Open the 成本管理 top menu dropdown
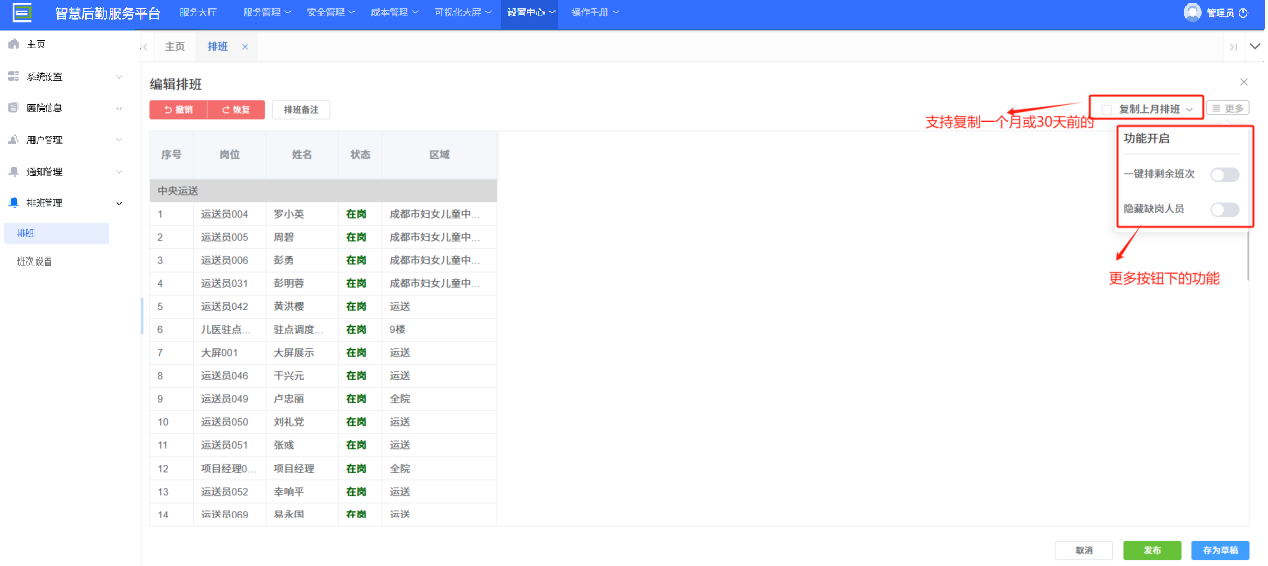Image resolution: width=1268 pixels, height=566 pixels. (x=394, y=12)
